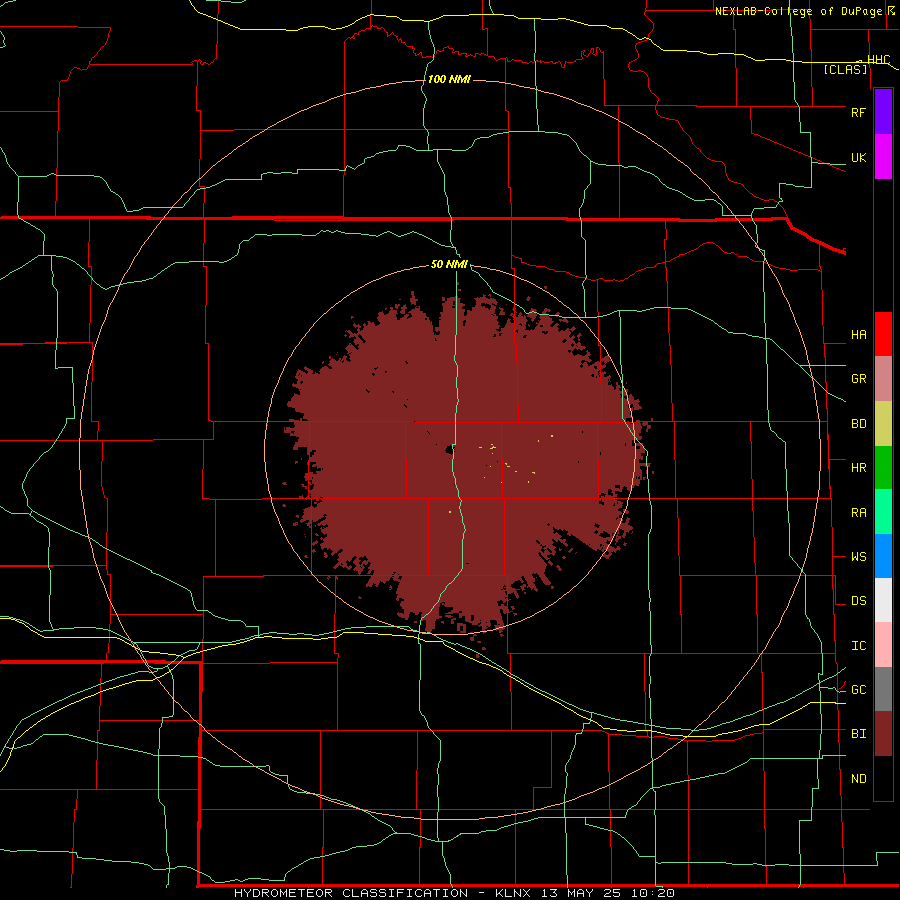Click the BI dark red legend swatch
This screenshot has height=900, width=900.
pyautogui.click(x=883, y=734)
